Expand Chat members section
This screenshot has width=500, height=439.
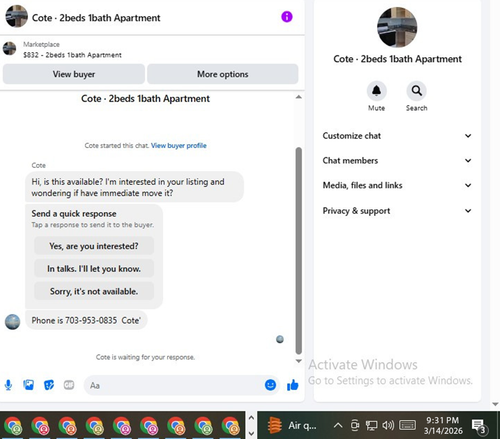(397, 160)
